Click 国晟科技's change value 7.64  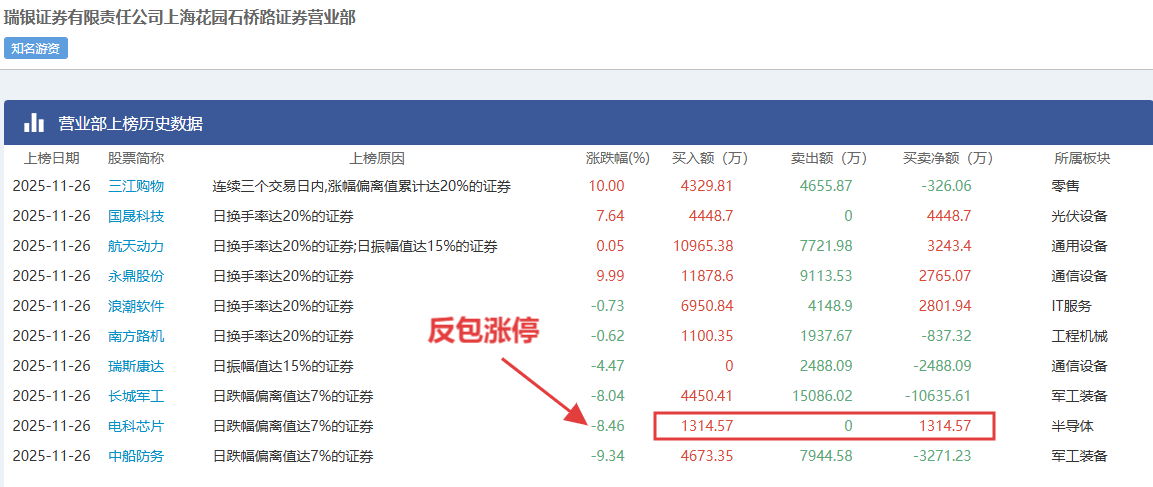[x=611, y=216]
